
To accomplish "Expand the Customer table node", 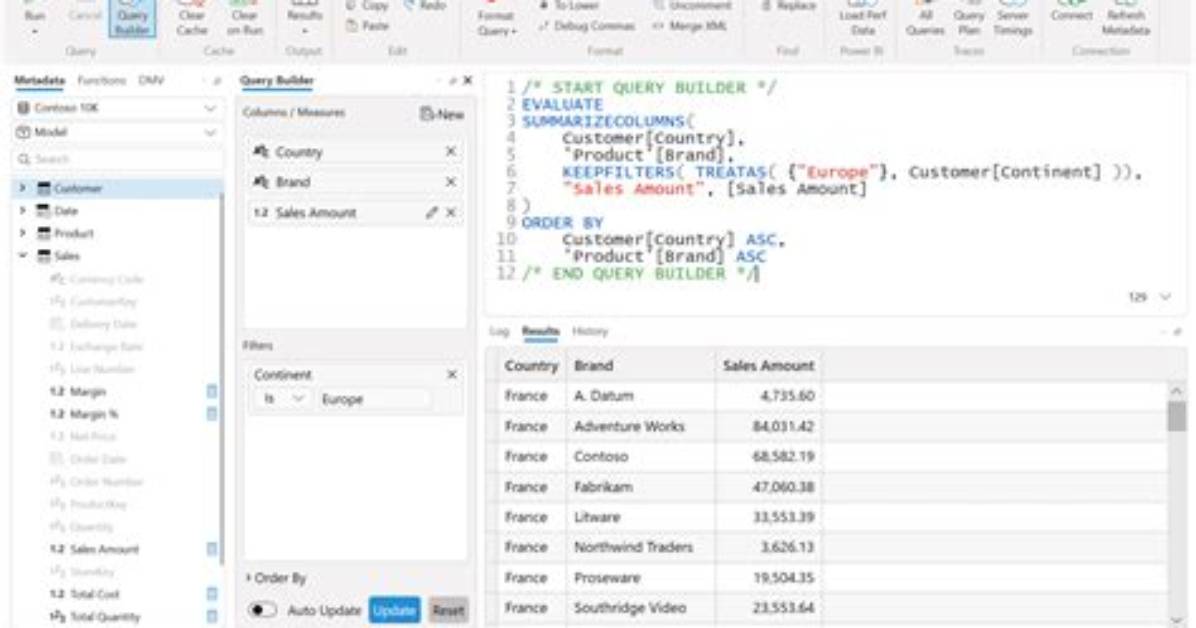I will point(22,188).
